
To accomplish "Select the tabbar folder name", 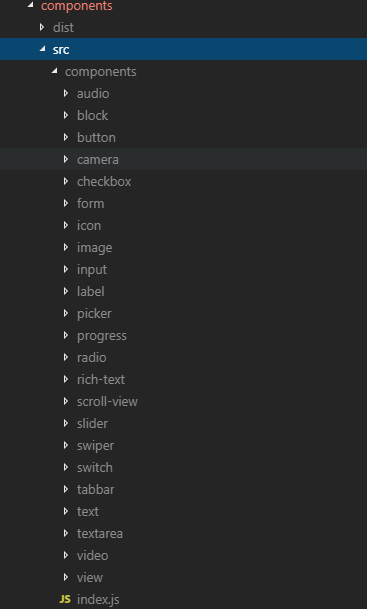I will [96, 490].
